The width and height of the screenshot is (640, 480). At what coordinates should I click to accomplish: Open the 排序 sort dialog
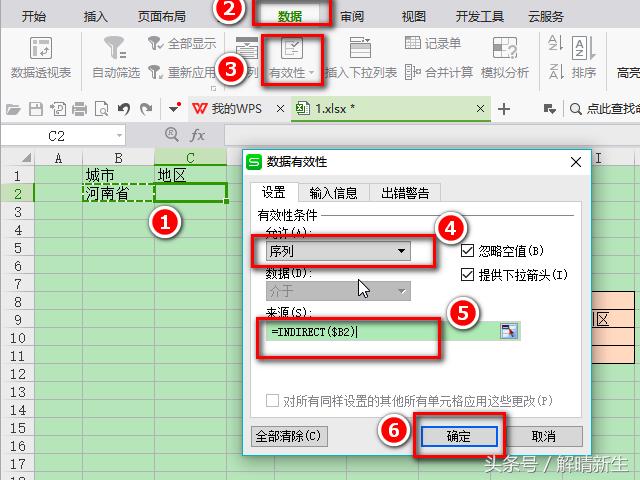(x=584, y=58)
